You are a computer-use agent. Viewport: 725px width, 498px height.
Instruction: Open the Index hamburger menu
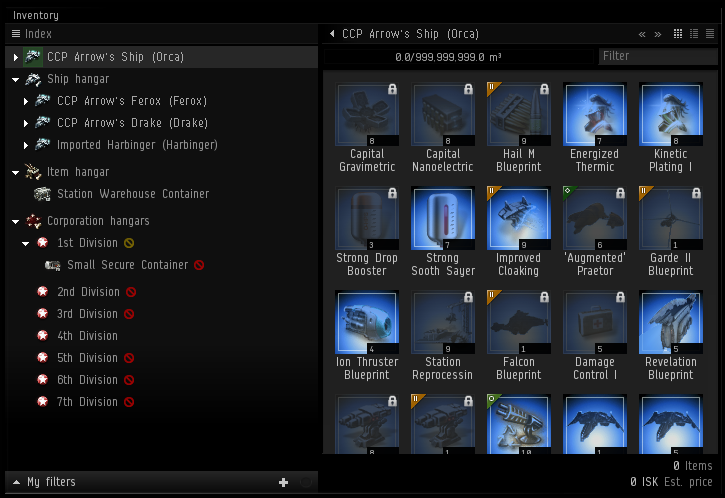[16, 34]
